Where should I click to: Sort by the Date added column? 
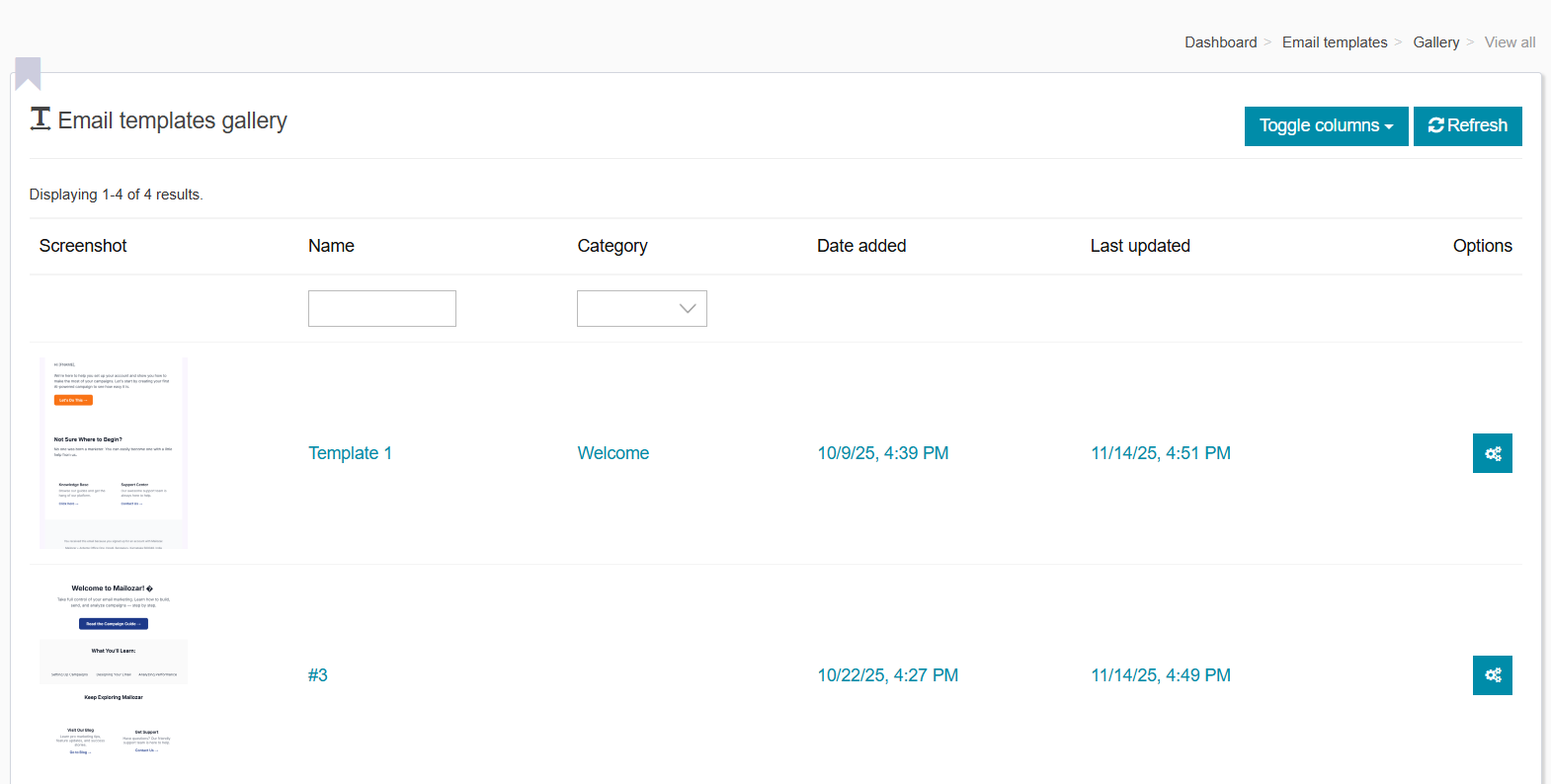click(x=860, y=246)
